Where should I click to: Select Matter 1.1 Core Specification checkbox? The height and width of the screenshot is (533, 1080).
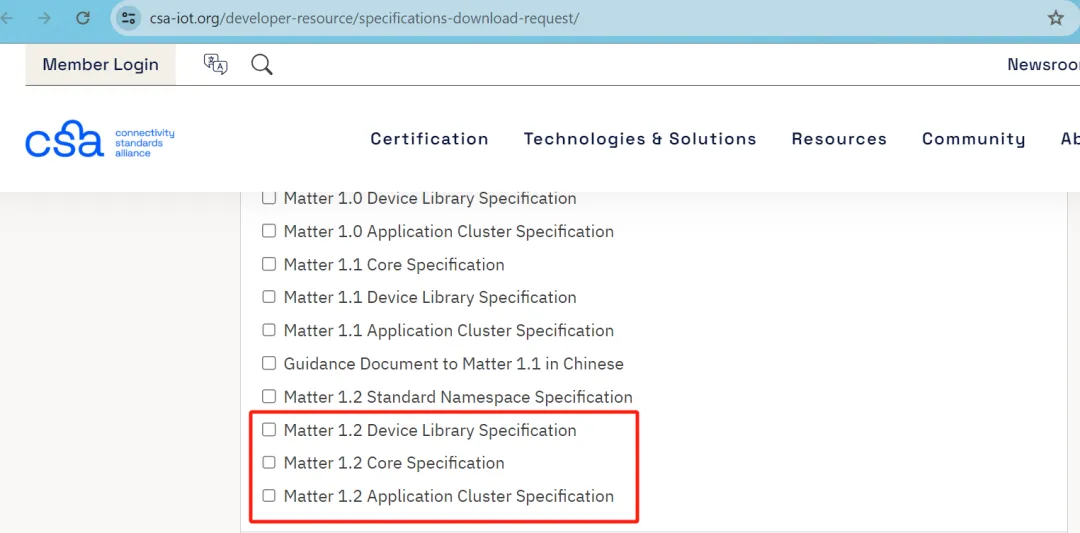pyautogui.click(x=269, y=265)
